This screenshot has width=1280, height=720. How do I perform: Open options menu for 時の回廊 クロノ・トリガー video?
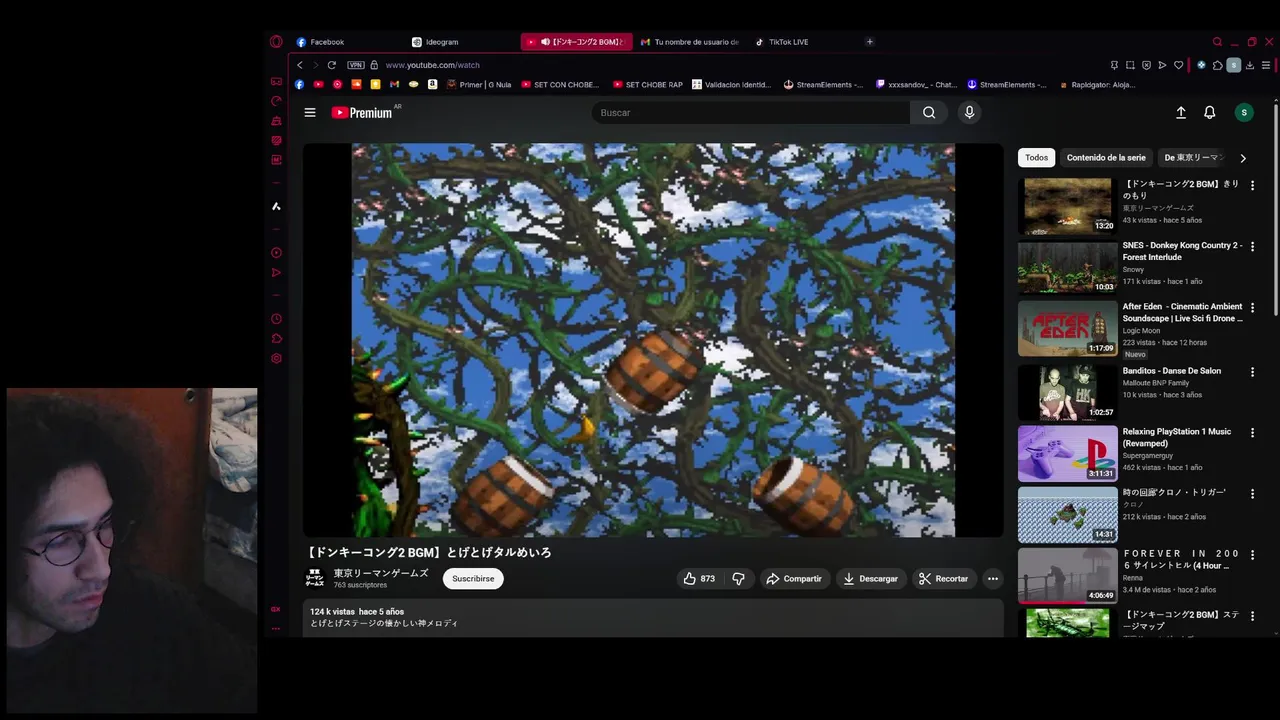[x=1252, y=494]
